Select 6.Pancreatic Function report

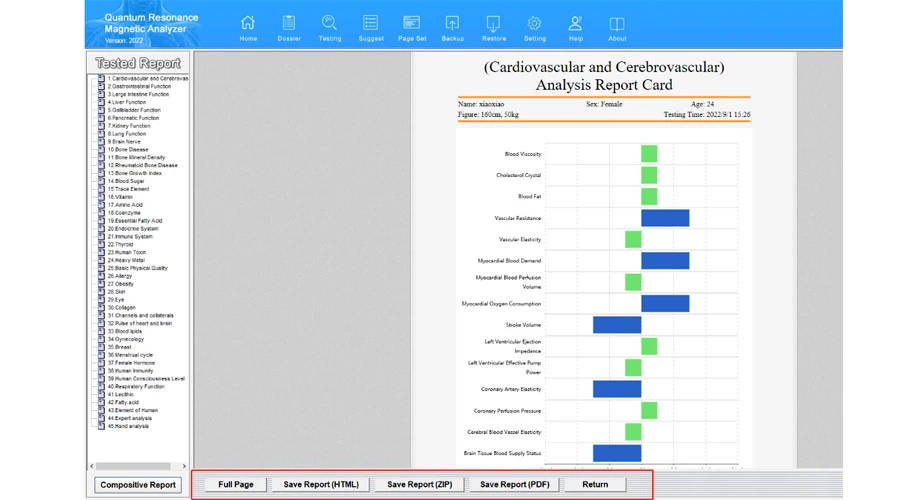point(133,118)
